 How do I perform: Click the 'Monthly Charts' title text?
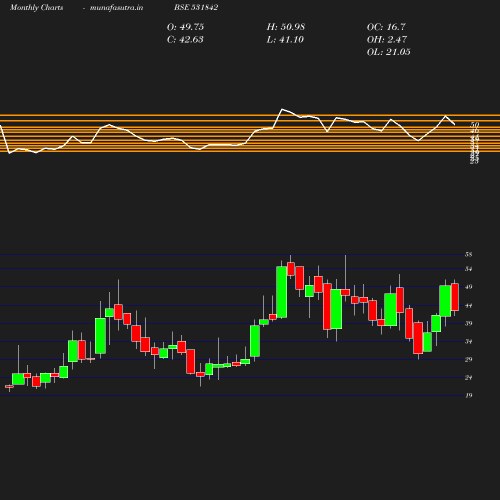point(36,8)
